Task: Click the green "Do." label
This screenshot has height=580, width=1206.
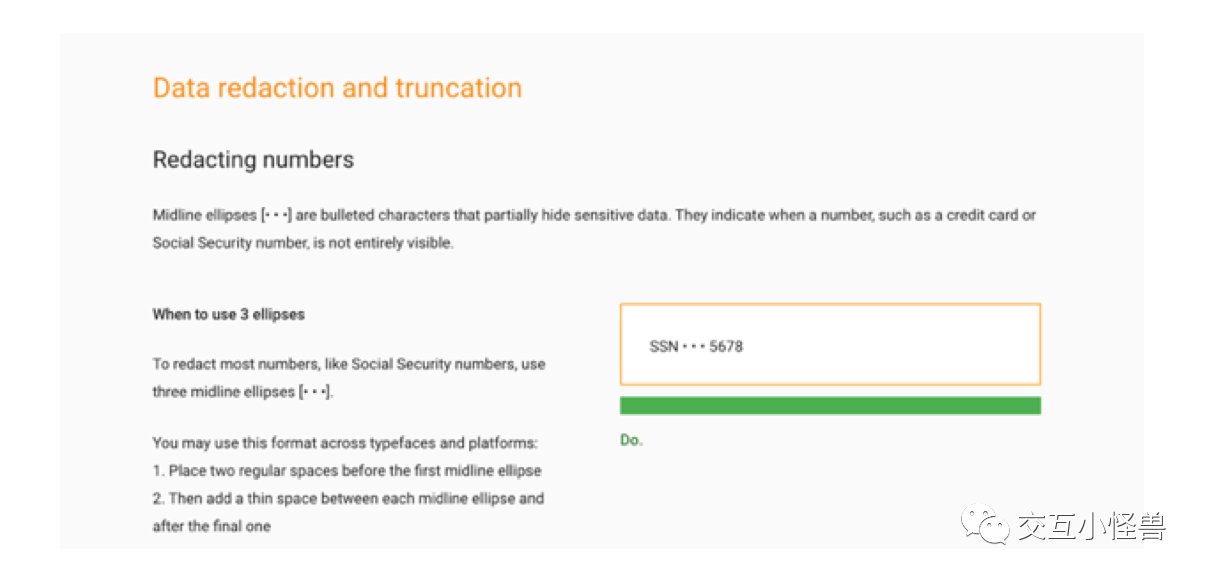Action: [x=631, y=440]
